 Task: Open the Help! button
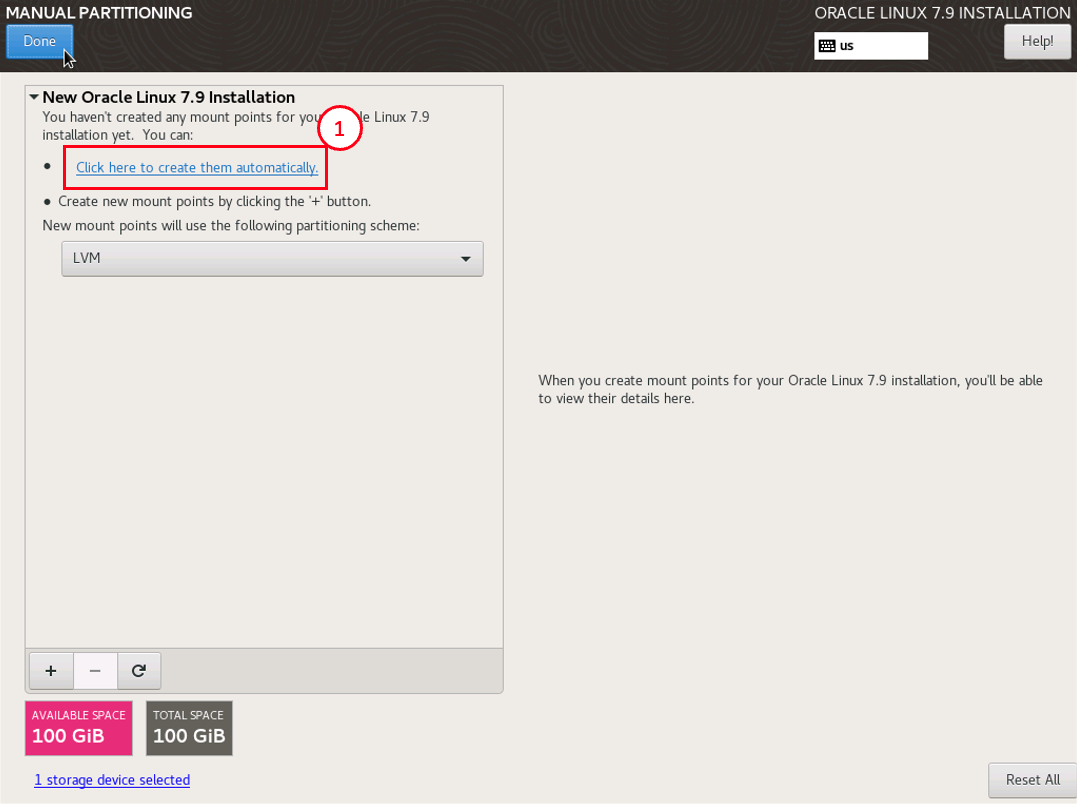pos(1036,41)
